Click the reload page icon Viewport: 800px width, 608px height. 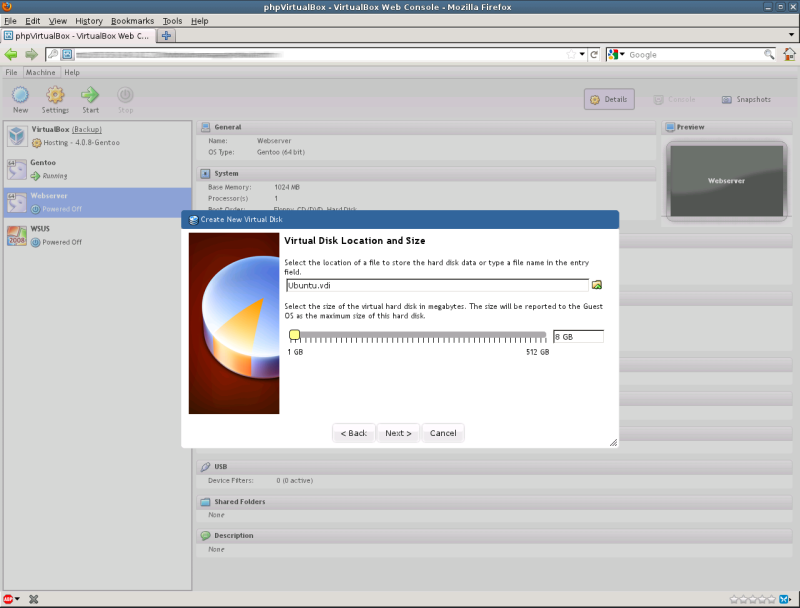(594, 55)
